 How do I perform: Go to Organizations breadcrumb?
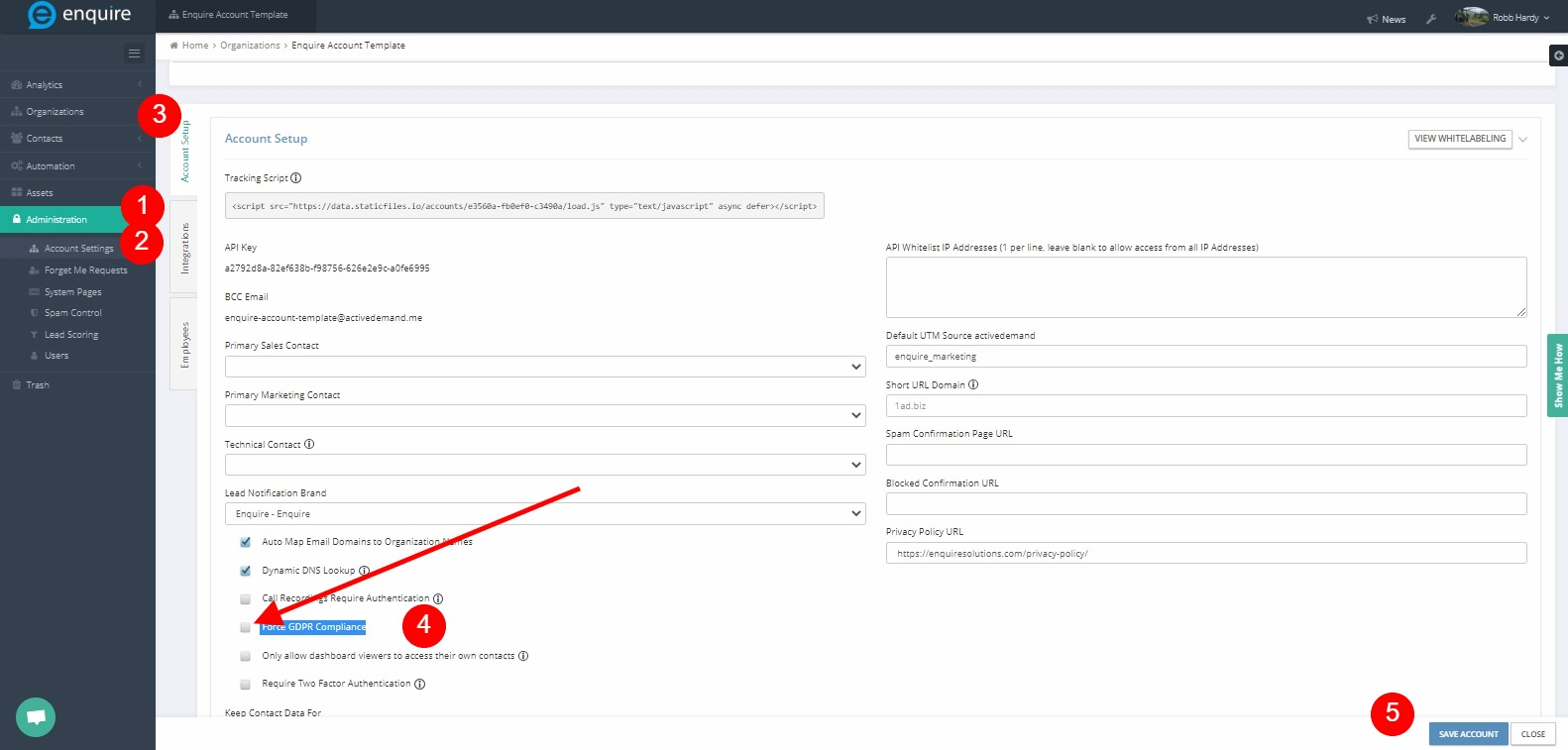pyautogui.click(x=250, y=46)
